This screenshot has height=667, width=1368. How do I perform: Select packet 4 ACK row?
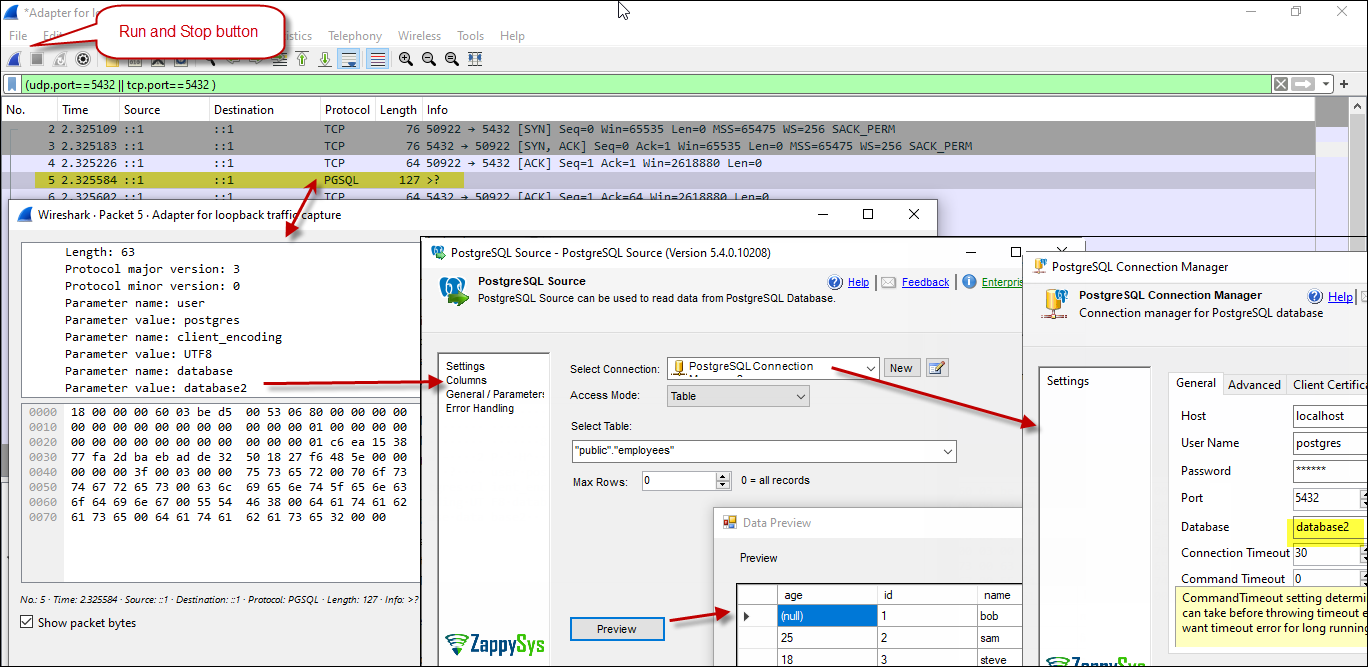point(657,163)
